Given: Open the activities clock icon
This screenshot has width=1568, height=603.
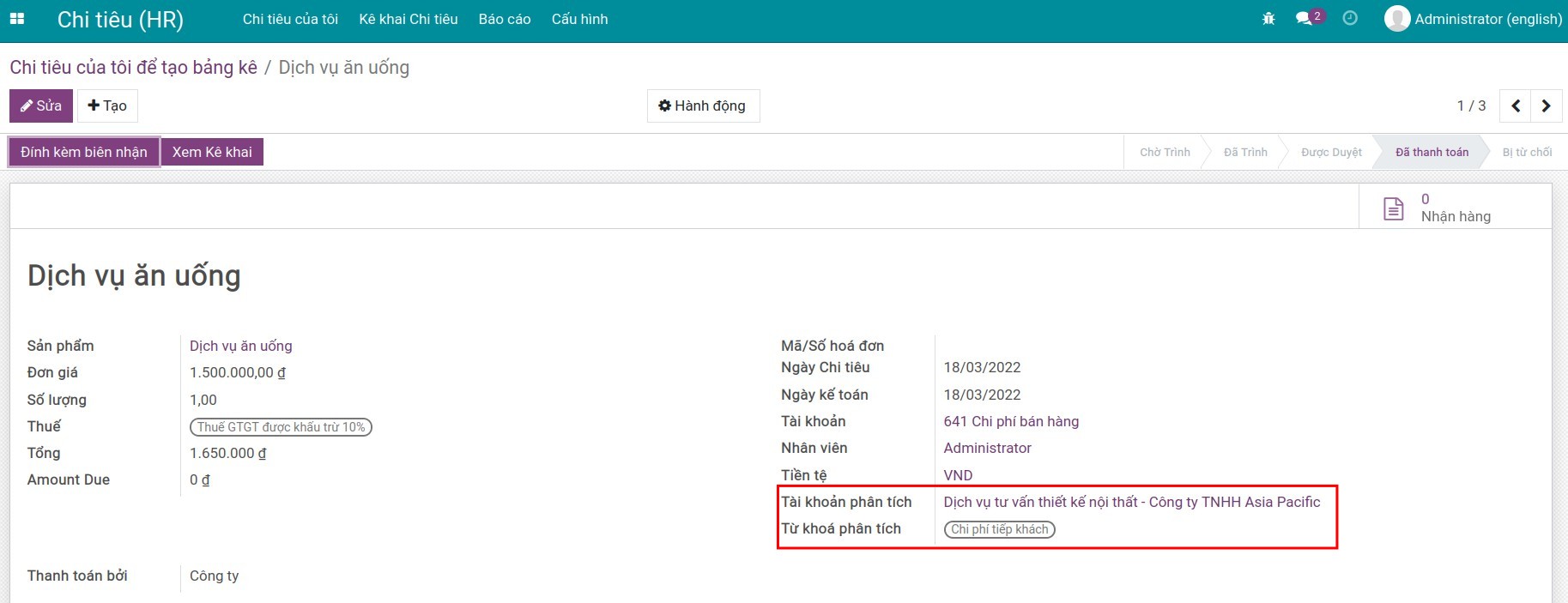Looking at the screenshot, I should coord(1350,19).
